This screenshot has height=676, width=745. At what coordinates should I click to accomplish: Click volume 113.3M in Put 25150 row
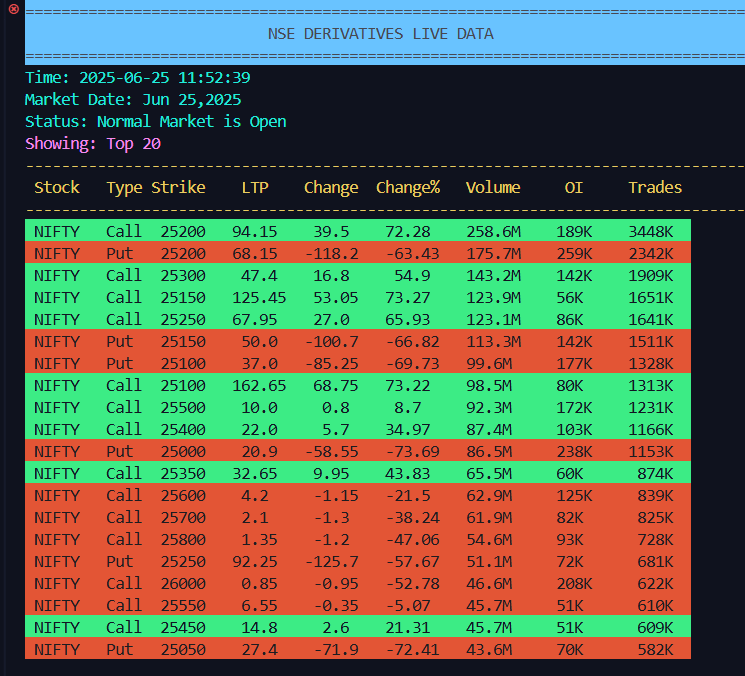493,342
